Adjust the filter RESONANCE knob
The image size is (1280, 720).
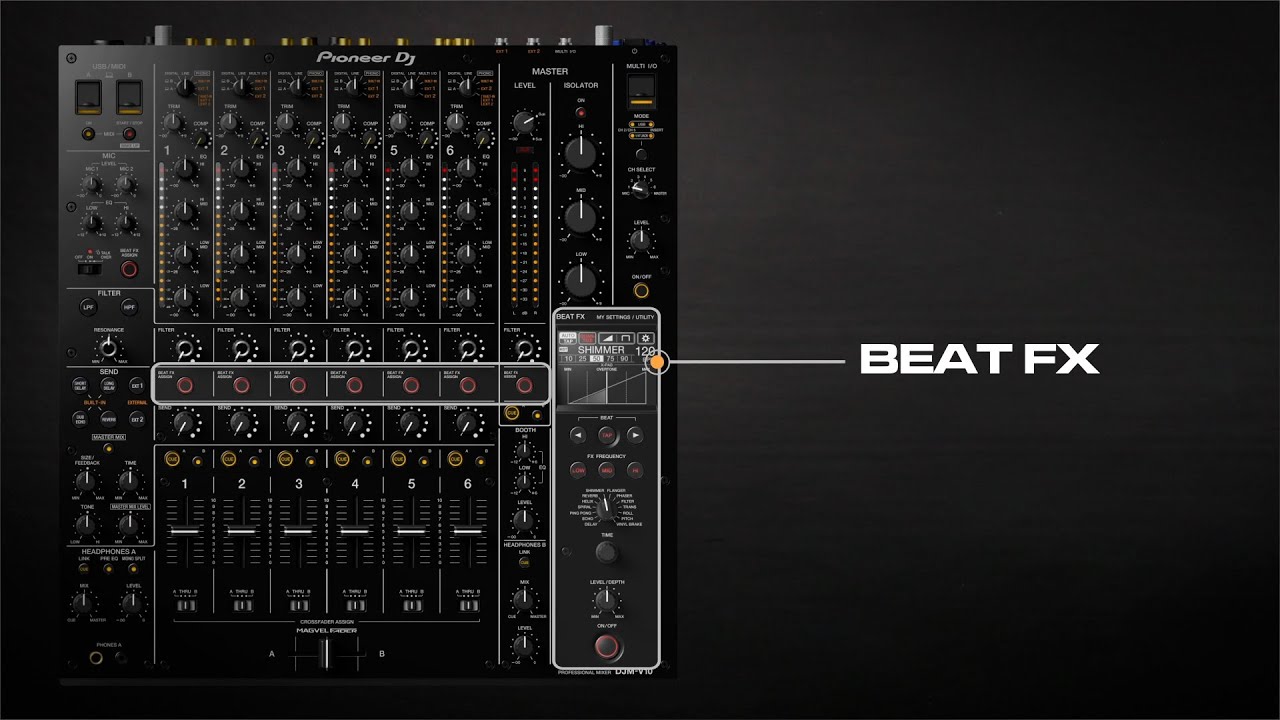pyautogui.click(x=108, y=348)
